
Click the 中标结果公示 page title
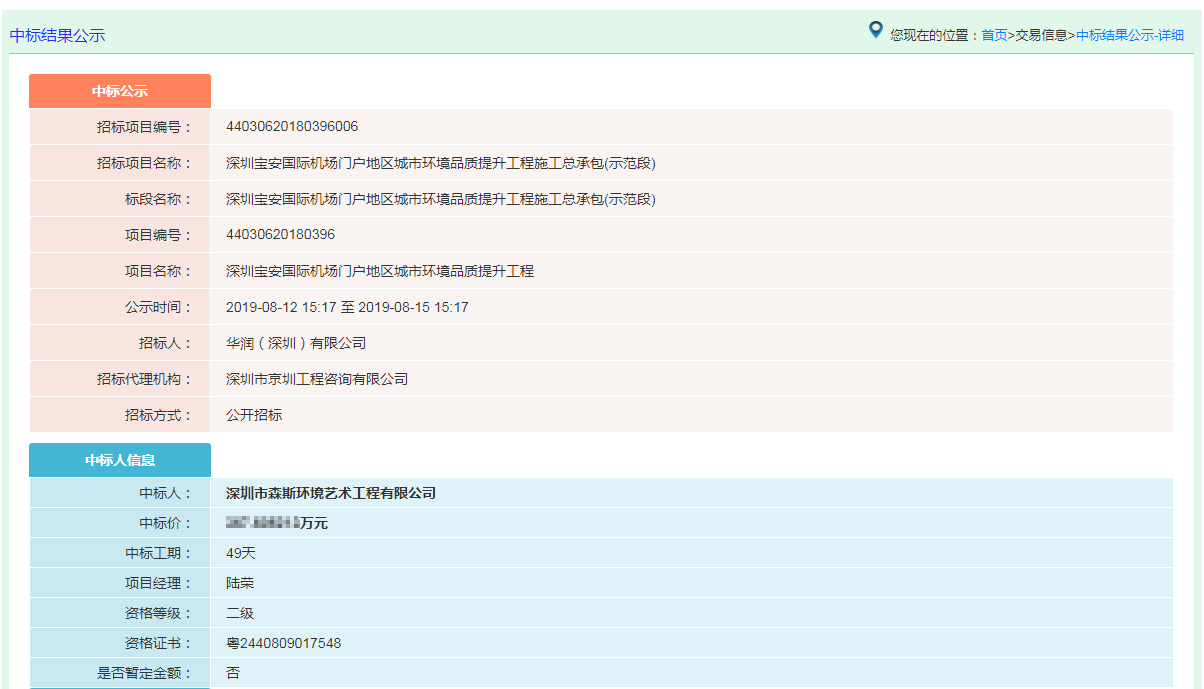(x=57, y=35)
